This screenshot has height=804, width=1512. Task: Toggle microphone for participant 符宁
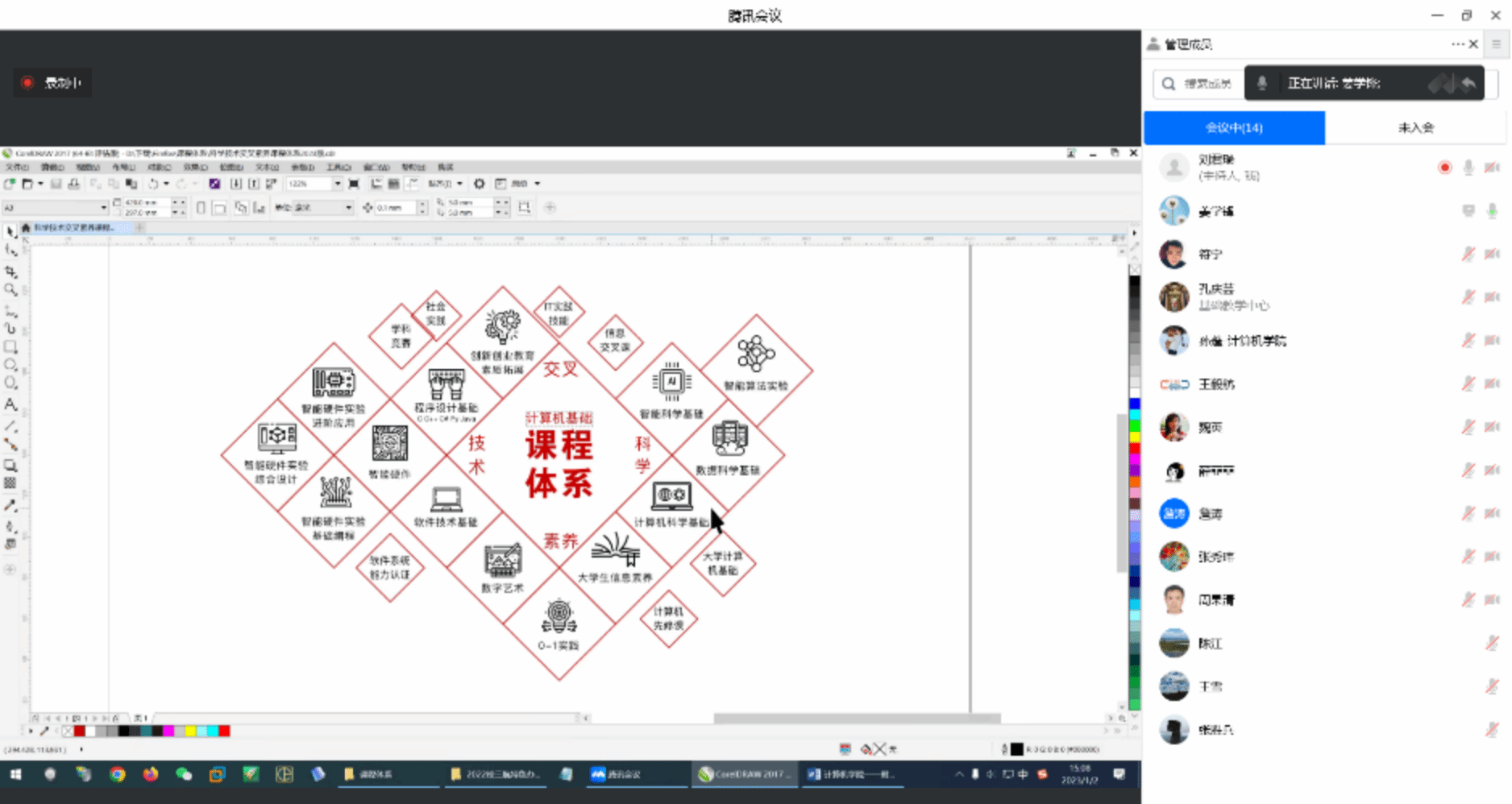tap(1468, 255)
